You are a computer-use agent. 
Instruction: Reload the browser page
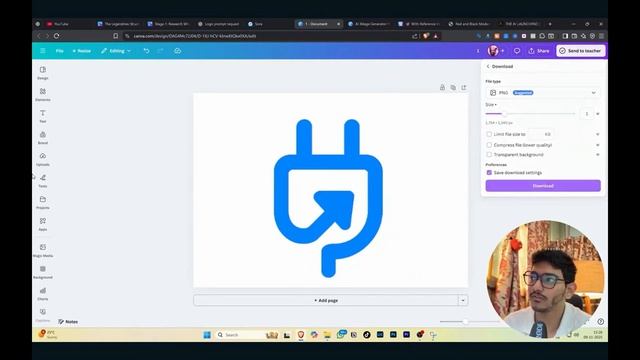pos(56,36)
